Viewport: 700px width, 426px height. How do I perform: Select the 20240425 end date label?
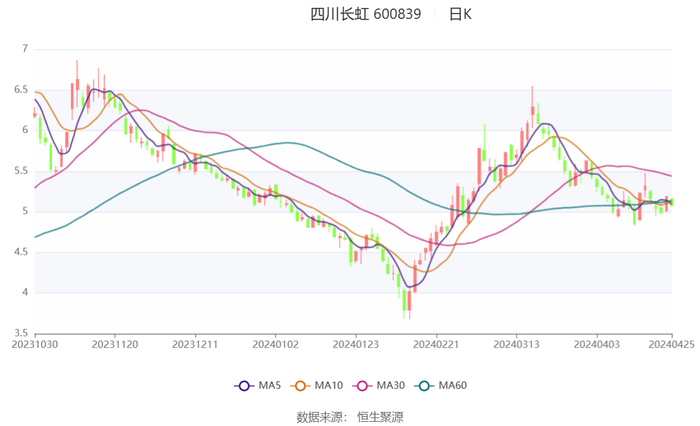[x=672, y=344]
